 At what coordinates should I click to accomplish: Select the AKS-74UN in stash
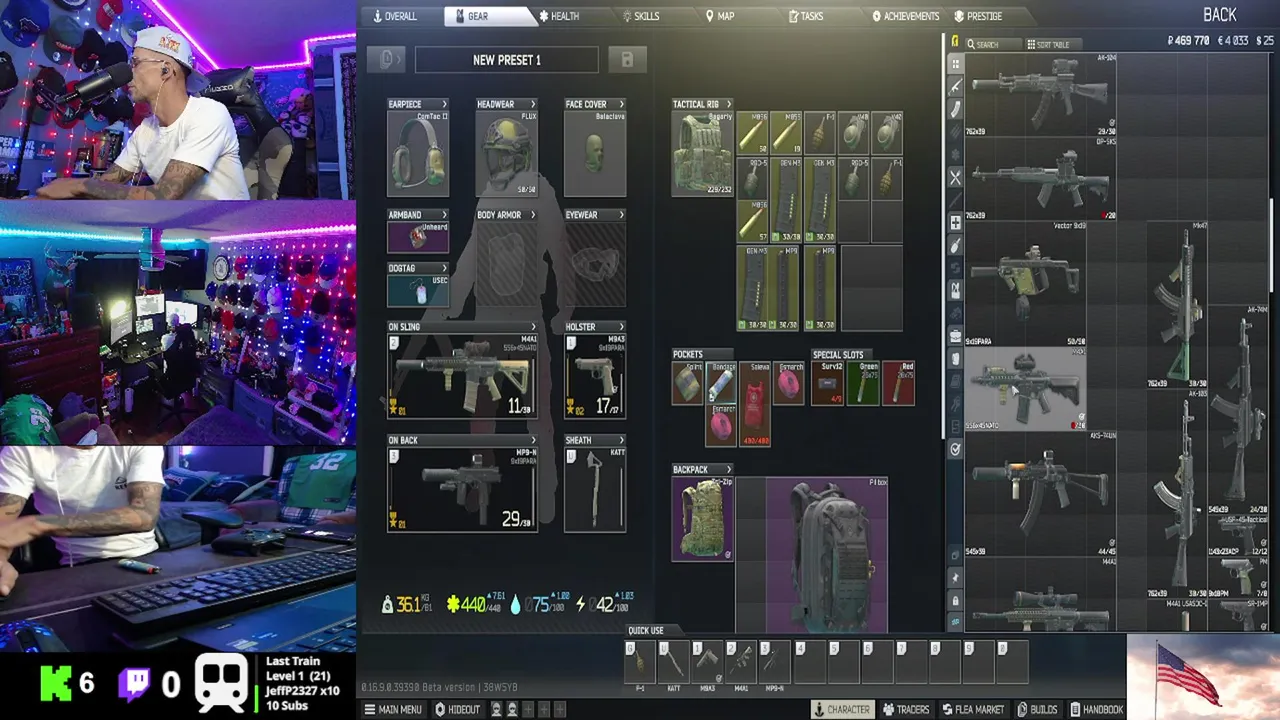[x=1040, y=493]
